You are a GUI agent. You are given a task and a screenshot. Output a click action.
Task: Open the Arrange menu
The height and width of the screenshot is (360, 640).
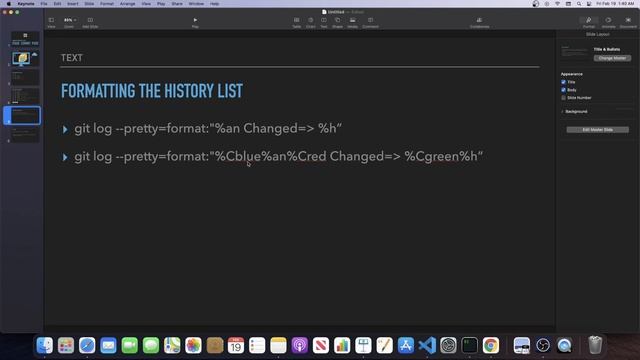127,4
